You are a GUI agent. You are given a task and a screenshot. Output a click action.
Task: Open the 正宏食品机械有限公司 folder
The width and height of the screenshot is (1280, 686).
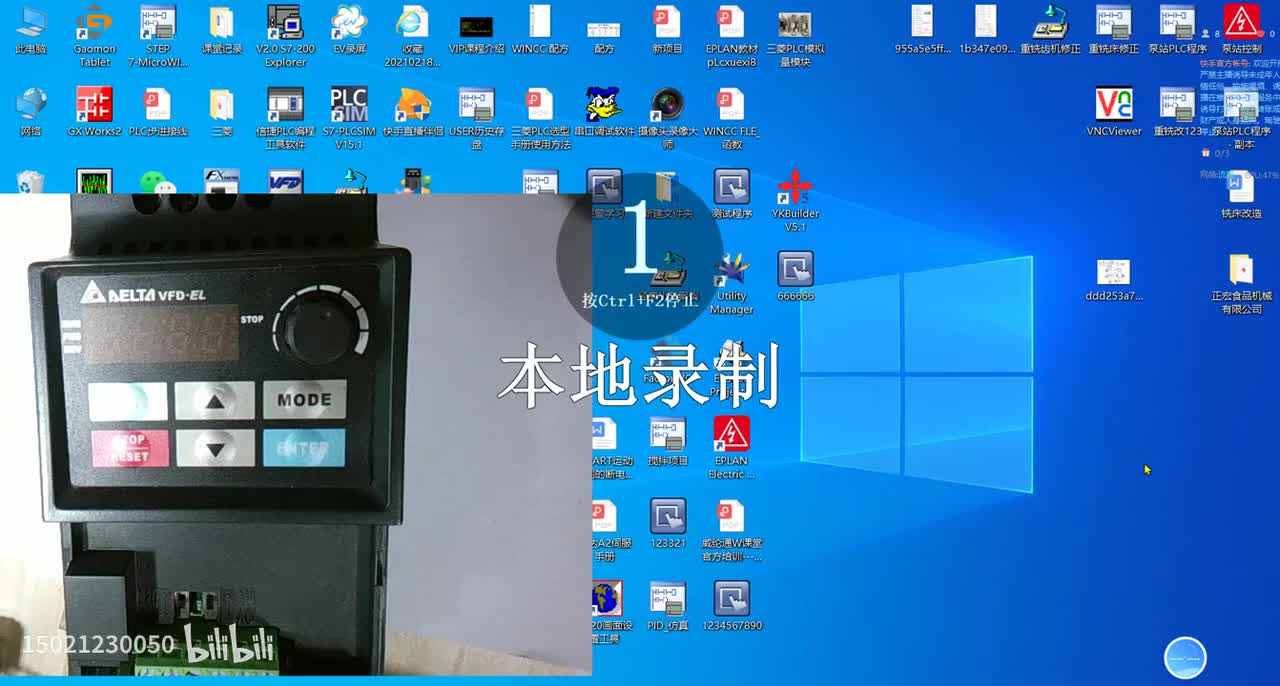1241,283
